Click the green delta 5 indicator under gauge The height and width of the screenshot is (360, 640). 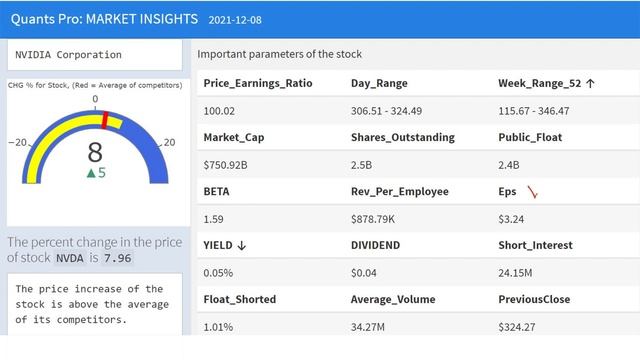click(x=96, y=173)
